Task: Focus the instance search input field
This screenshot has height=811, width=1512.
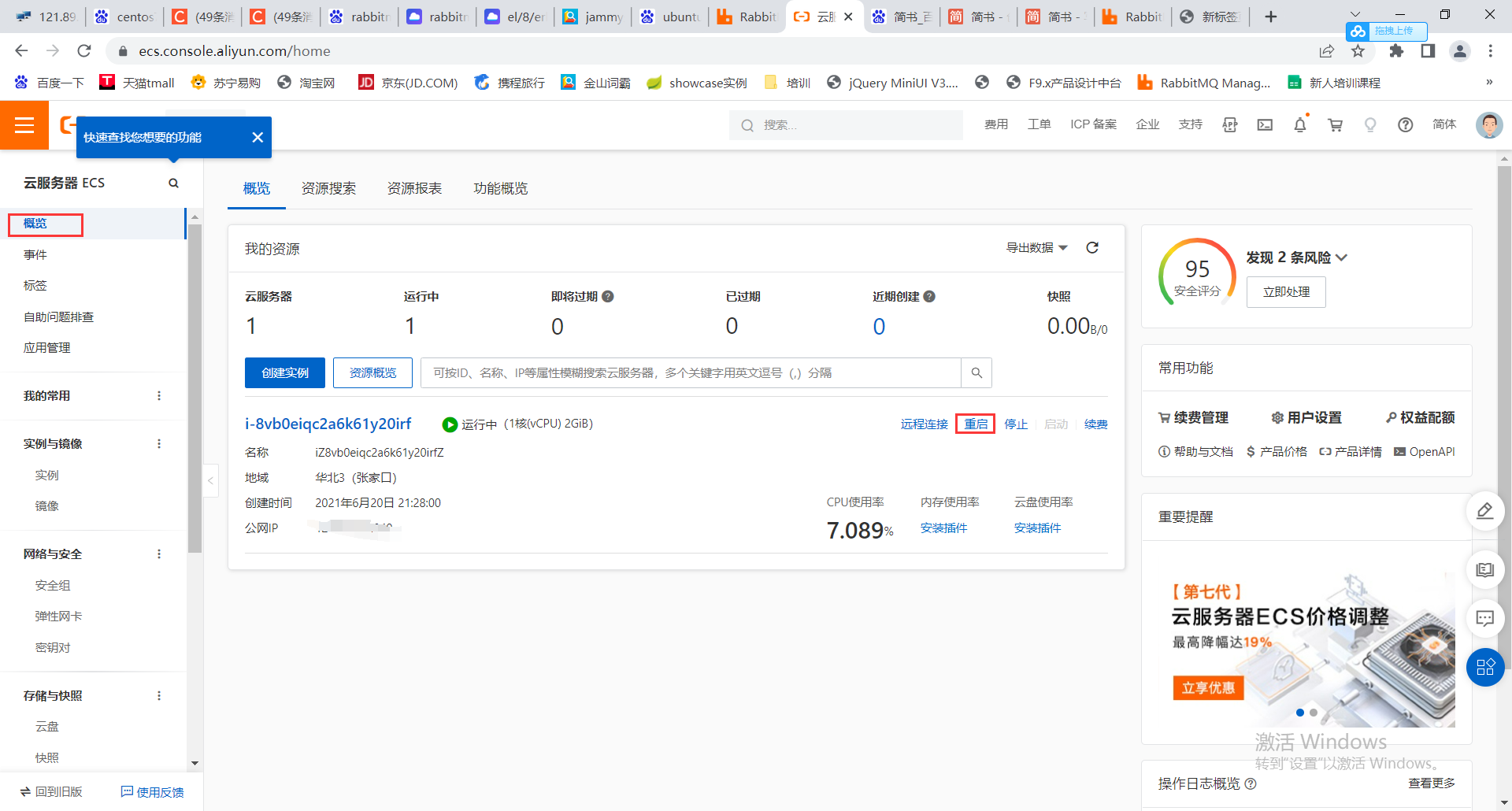Action: [x=691, y=373]
